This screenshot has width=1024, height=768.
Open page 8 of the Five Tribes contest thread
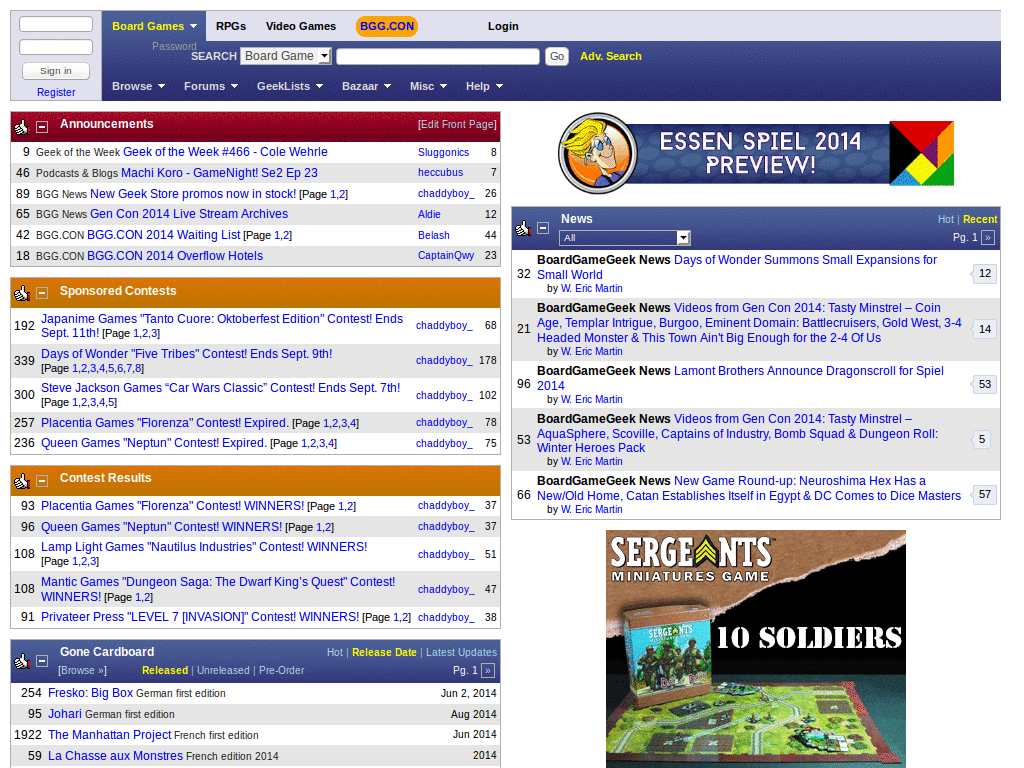coord(139,368)
